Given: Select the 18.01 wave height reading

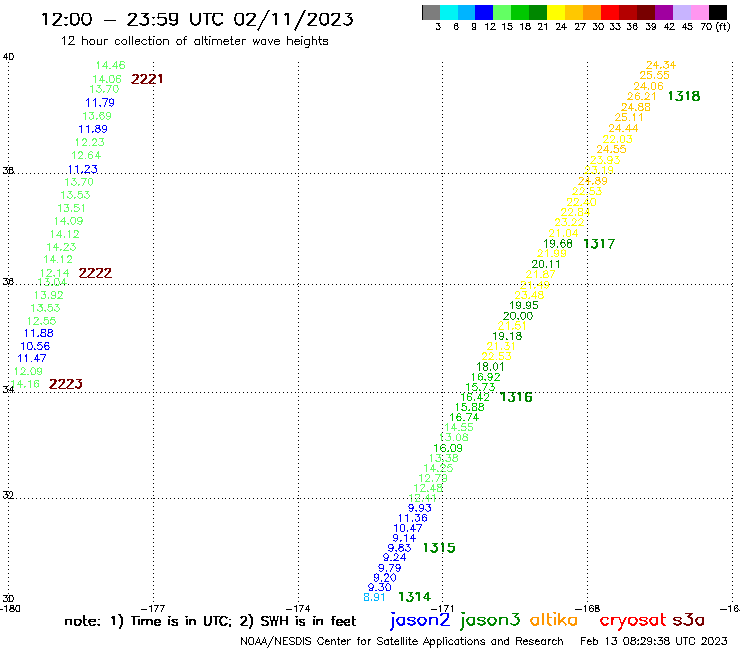Looking at the screenshot, I should click(490, 367).
